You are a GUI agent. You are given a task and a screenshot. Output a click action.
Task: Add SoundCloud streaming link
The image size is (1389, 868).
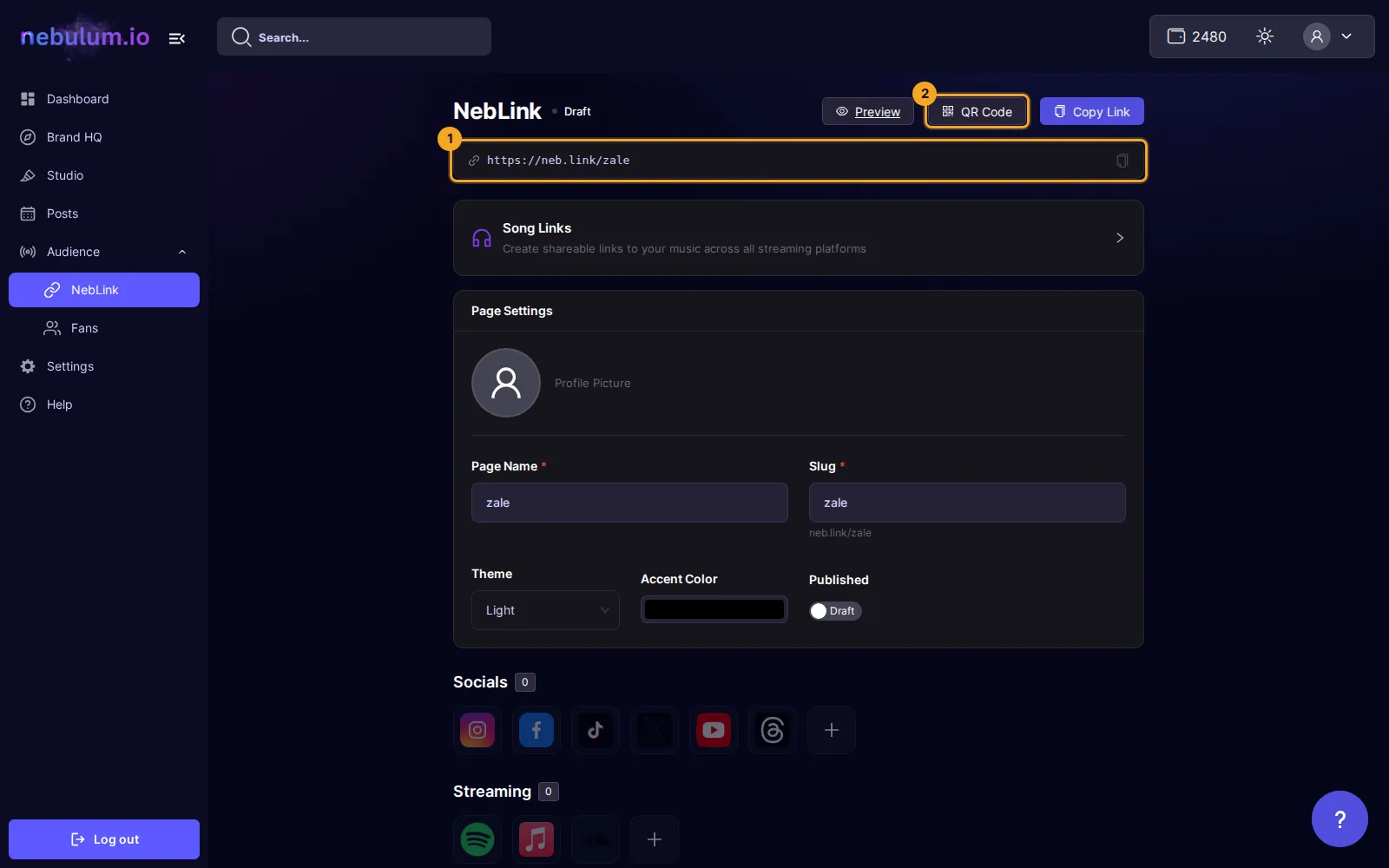click(596, 839)
